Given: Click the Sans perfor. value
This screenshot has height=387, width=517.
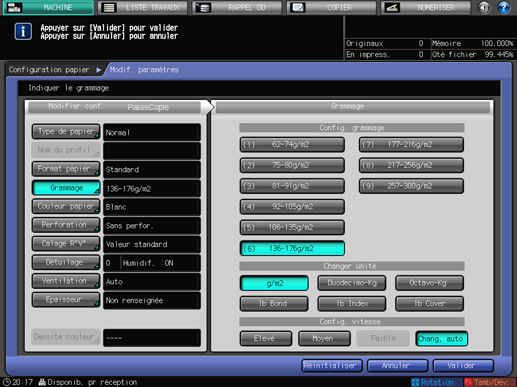Looking at the screenshot, I should click(152, 226).
